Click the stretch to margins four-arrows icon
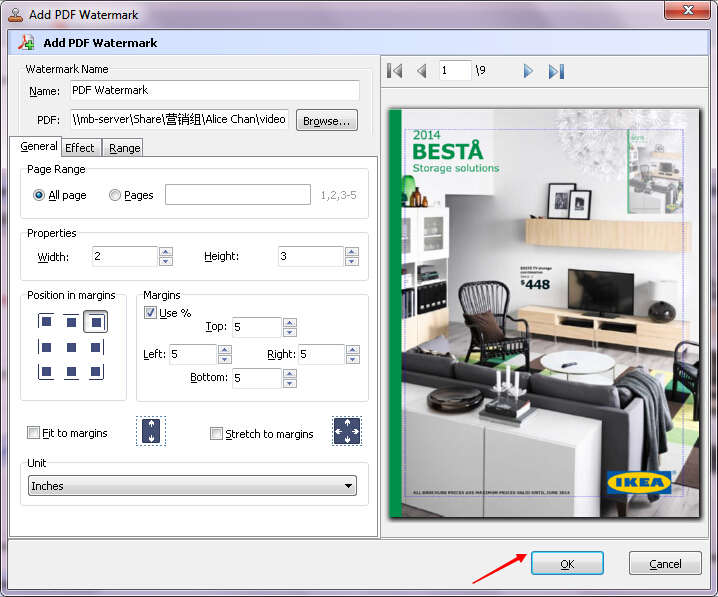This screenshot has width=718, height=597. [x=347, y=431]
